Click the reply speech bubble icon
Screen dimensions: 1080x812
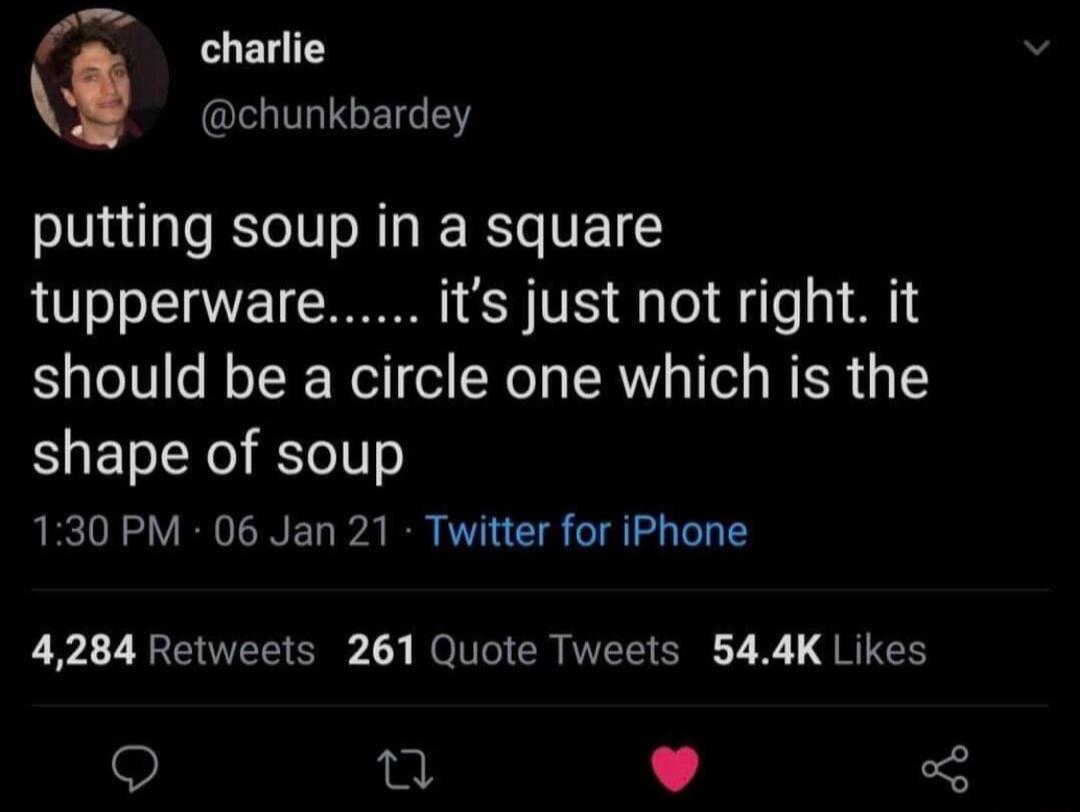coord(136,769)
